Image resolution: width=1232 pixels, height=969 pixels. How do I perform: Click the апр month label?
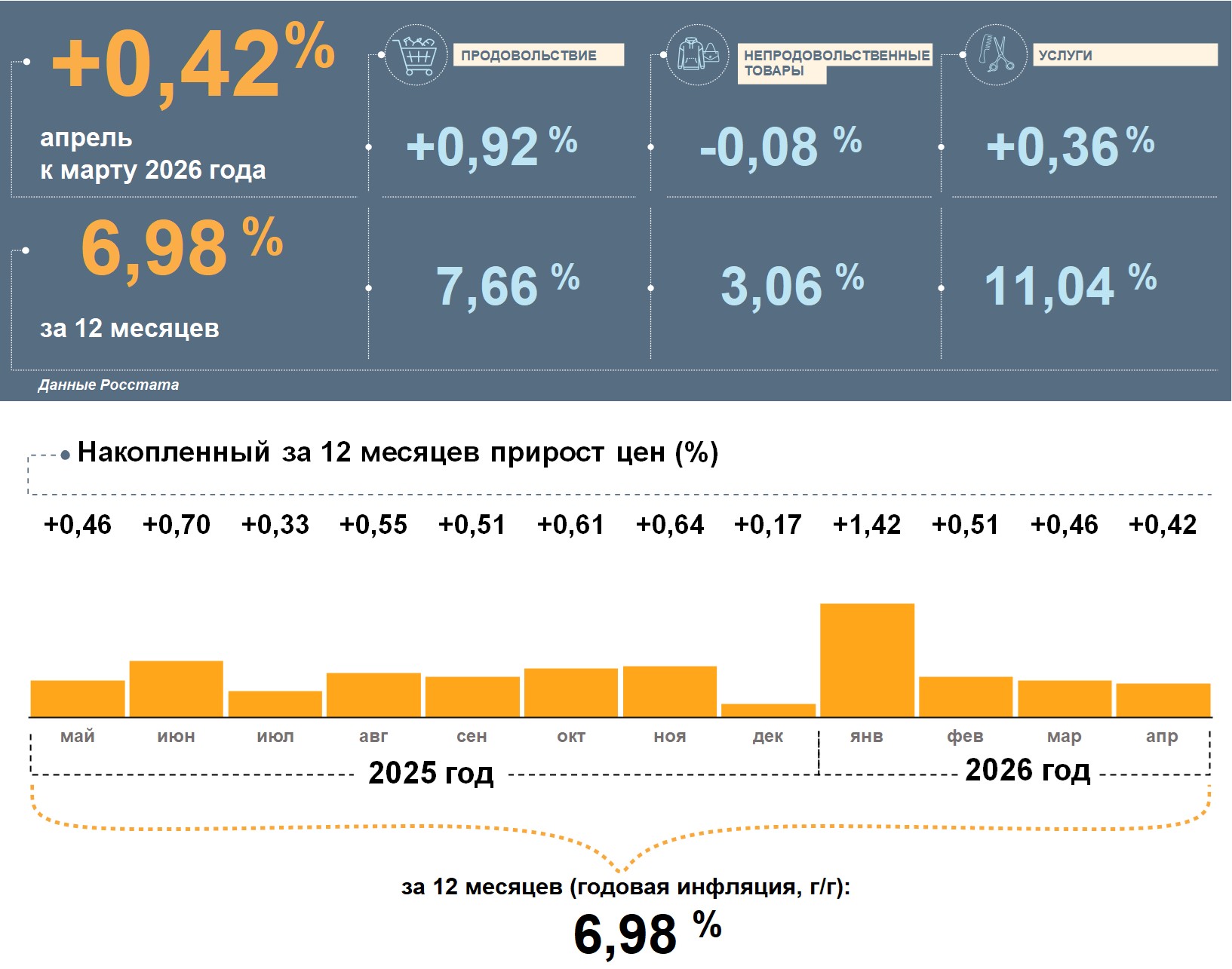[x=1162, y=737]
